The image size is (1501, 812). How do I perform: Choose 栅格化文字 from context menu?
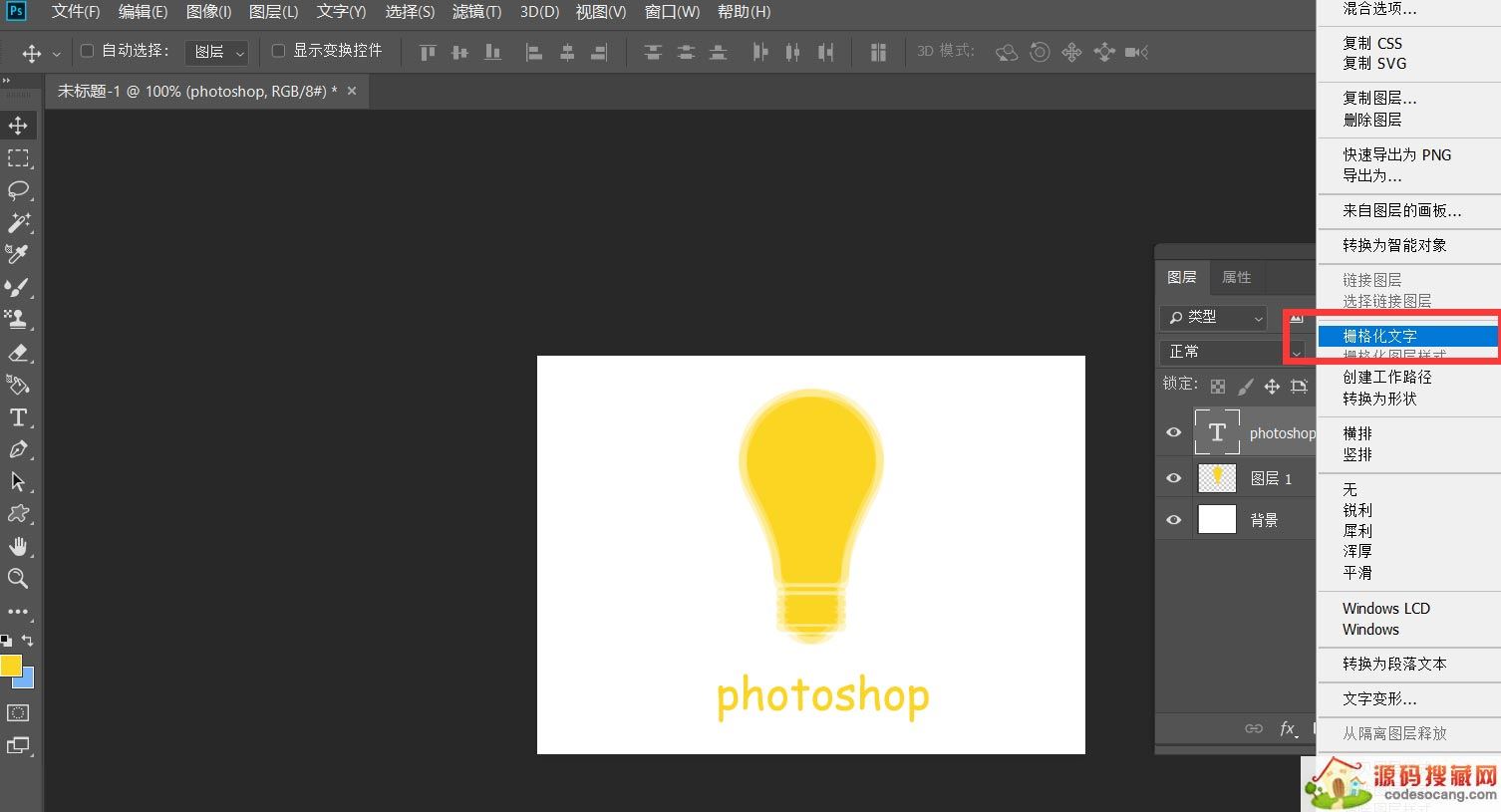click(x=1407, y=337)
